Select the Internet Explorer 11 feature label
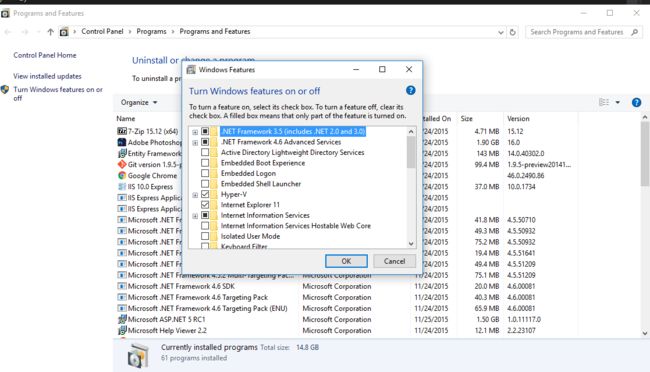 (250, 205)
